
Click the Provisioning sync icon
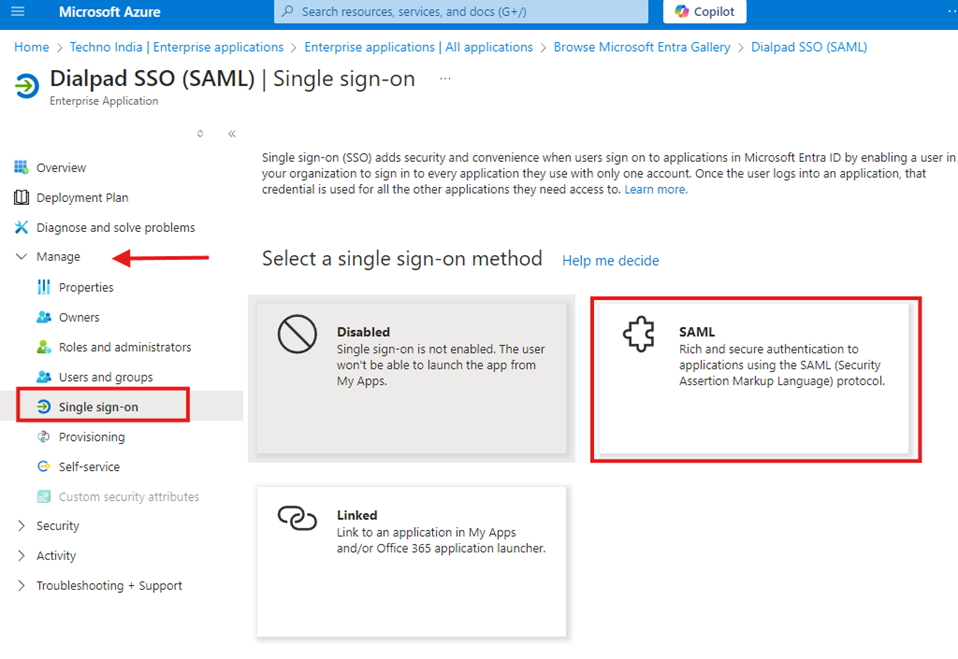click(44, 437)
